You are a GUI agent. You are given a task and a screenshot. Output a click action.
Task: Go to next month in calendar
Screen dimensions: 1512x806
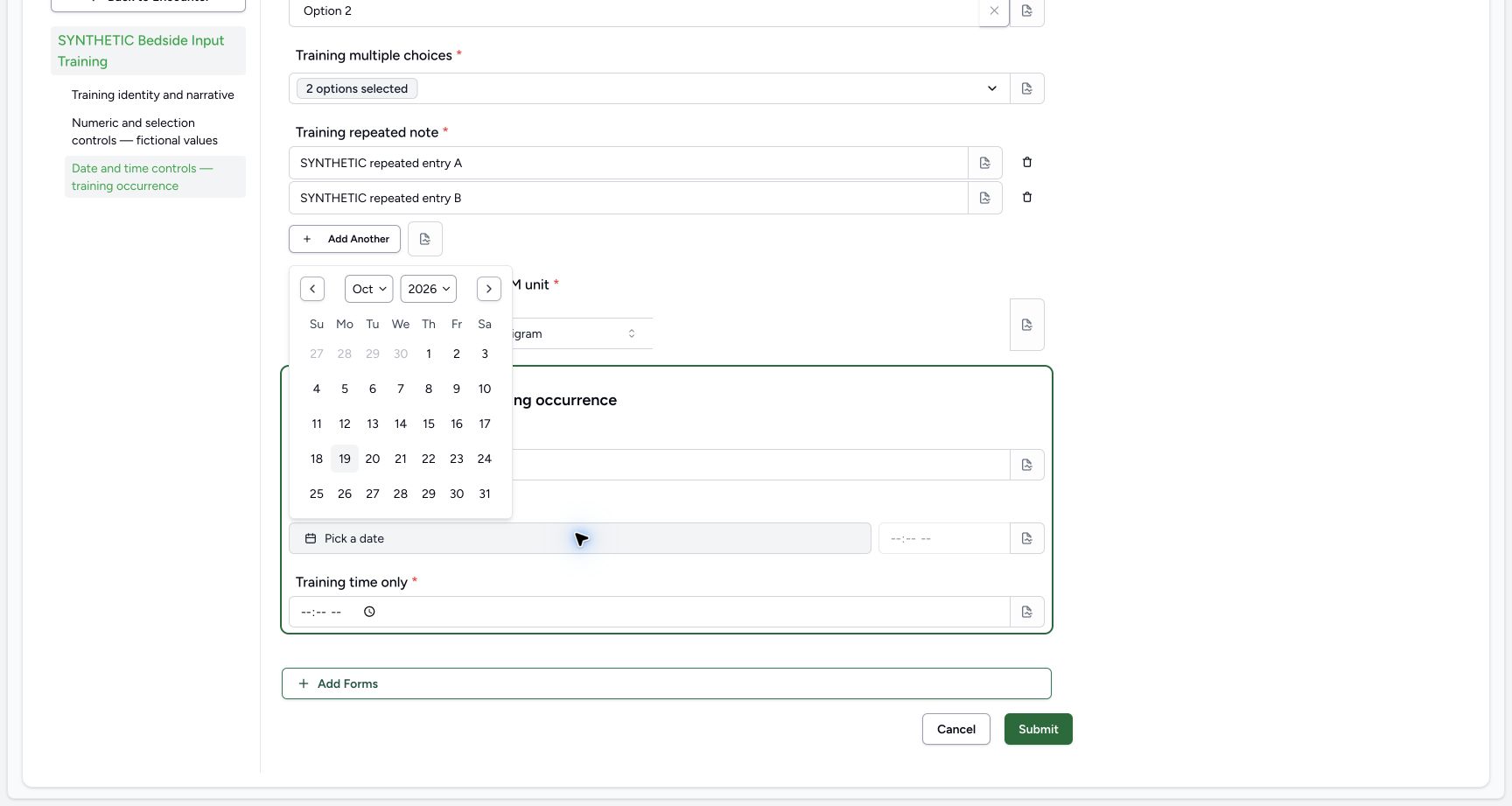tap(489, 289)
